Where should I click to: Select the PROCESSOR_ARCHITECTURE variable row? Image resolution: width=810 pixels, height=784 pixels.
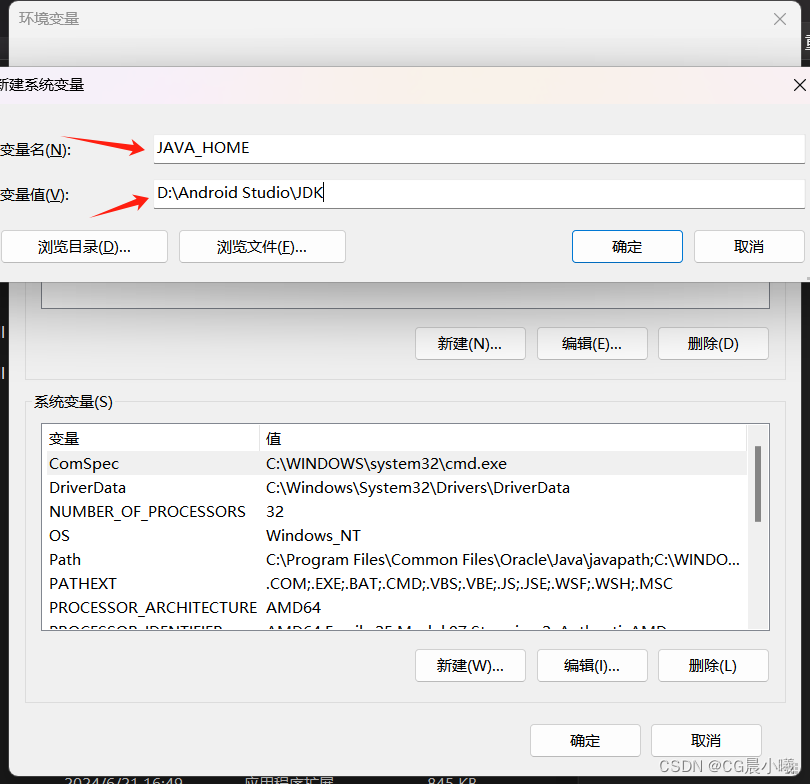tap(397, 608)
